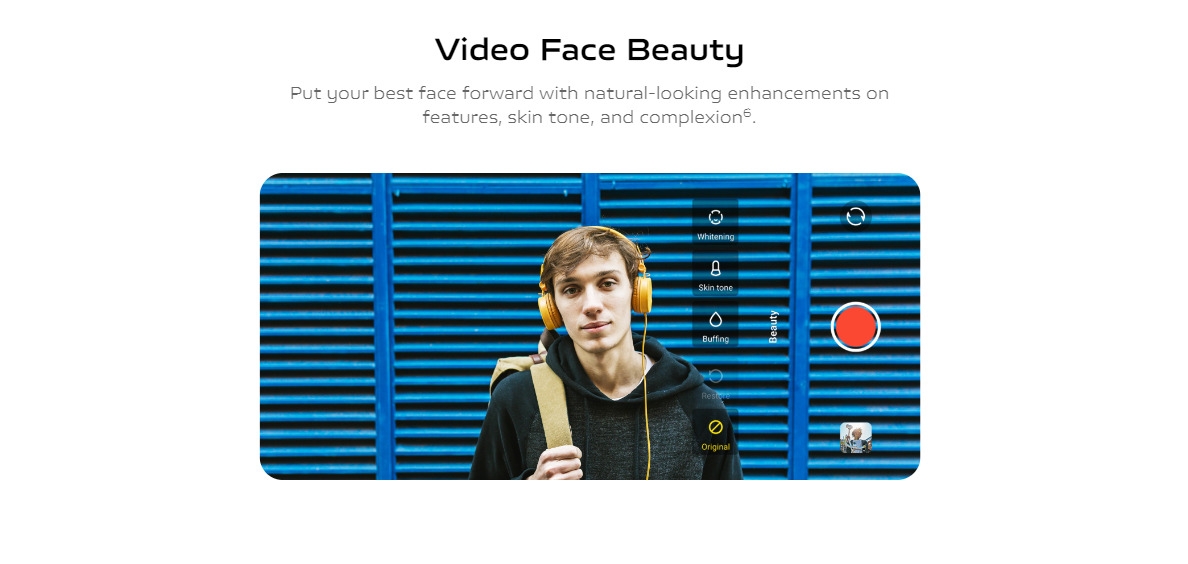Click the Whitening text label
Screen dimensions: 1188x564
coord(715,237)
